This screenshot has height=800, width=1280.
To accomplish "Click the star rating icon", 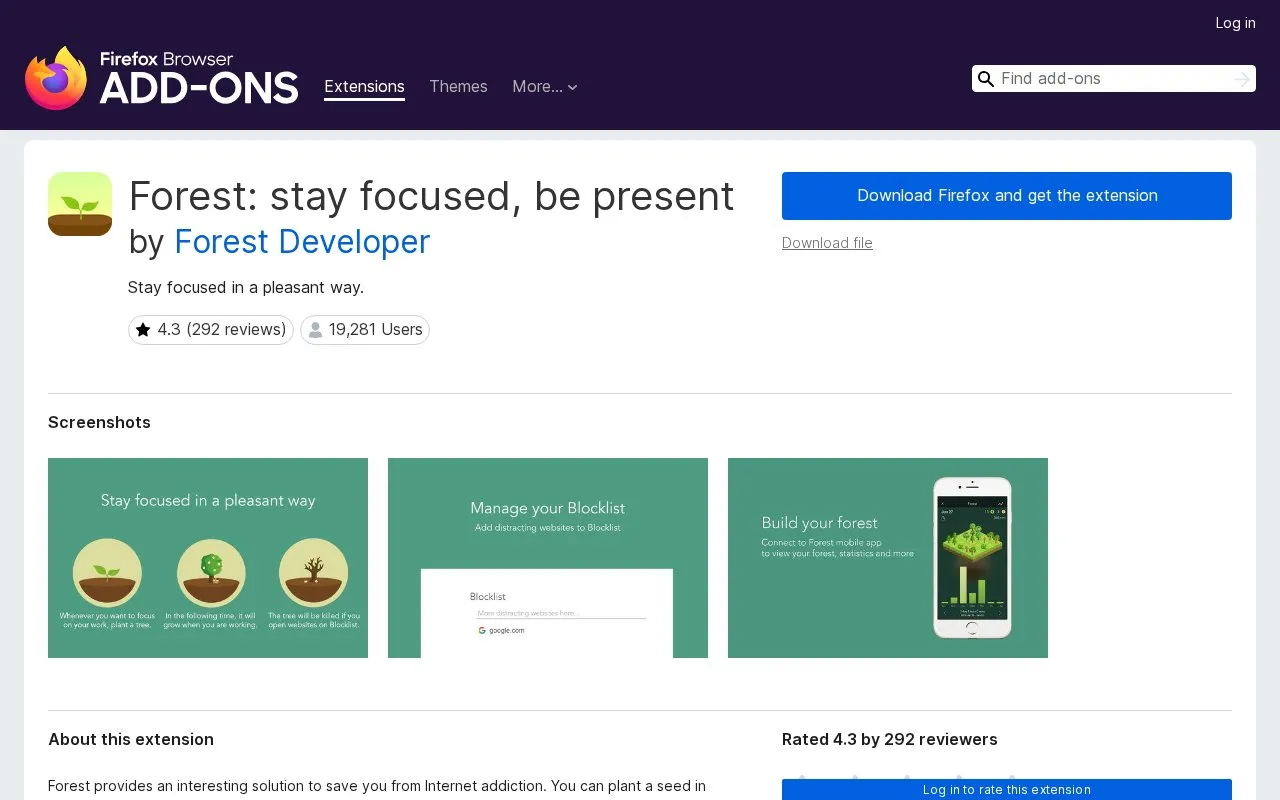I will [143, 330].
